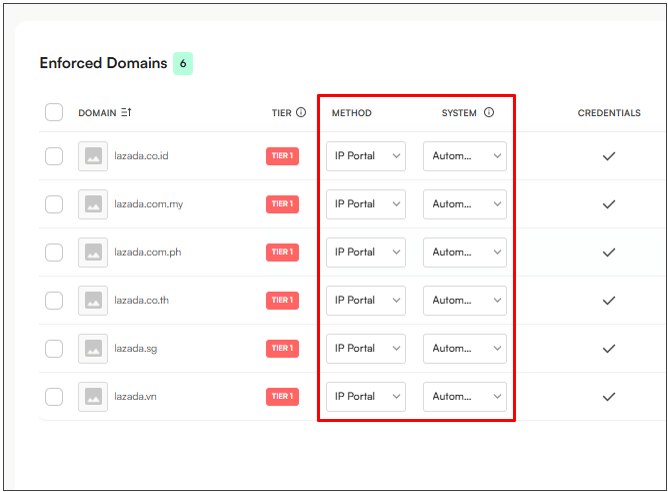Click the lazada.com.my image placeholder thumbnail

[93, 204]
